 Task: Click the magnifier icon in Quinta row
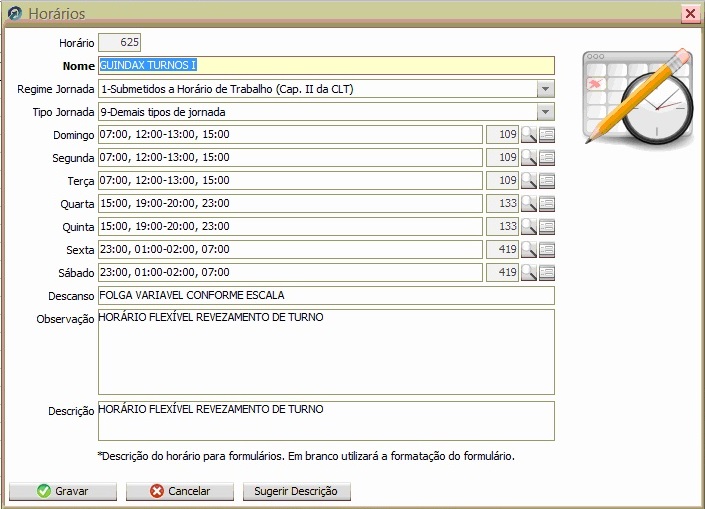[529, 226]
